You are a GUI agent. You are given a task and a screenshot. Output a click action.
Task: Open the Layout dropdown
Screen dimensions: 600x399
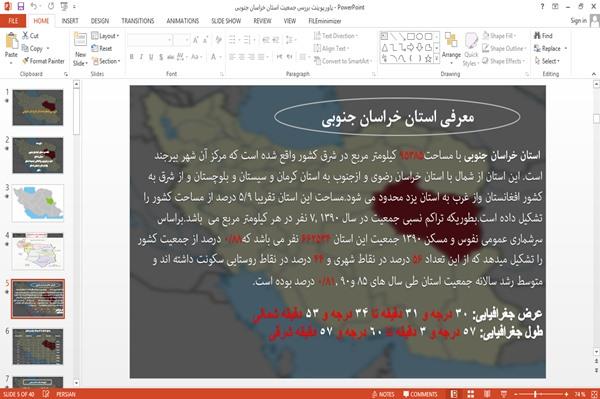(105, 36)
